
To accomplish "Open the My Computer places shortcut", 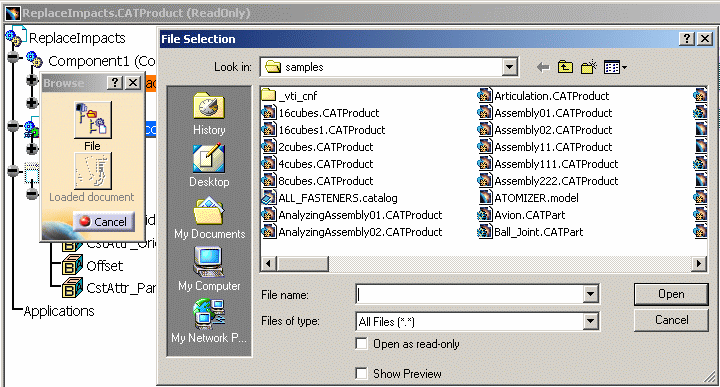I will 209,269.
